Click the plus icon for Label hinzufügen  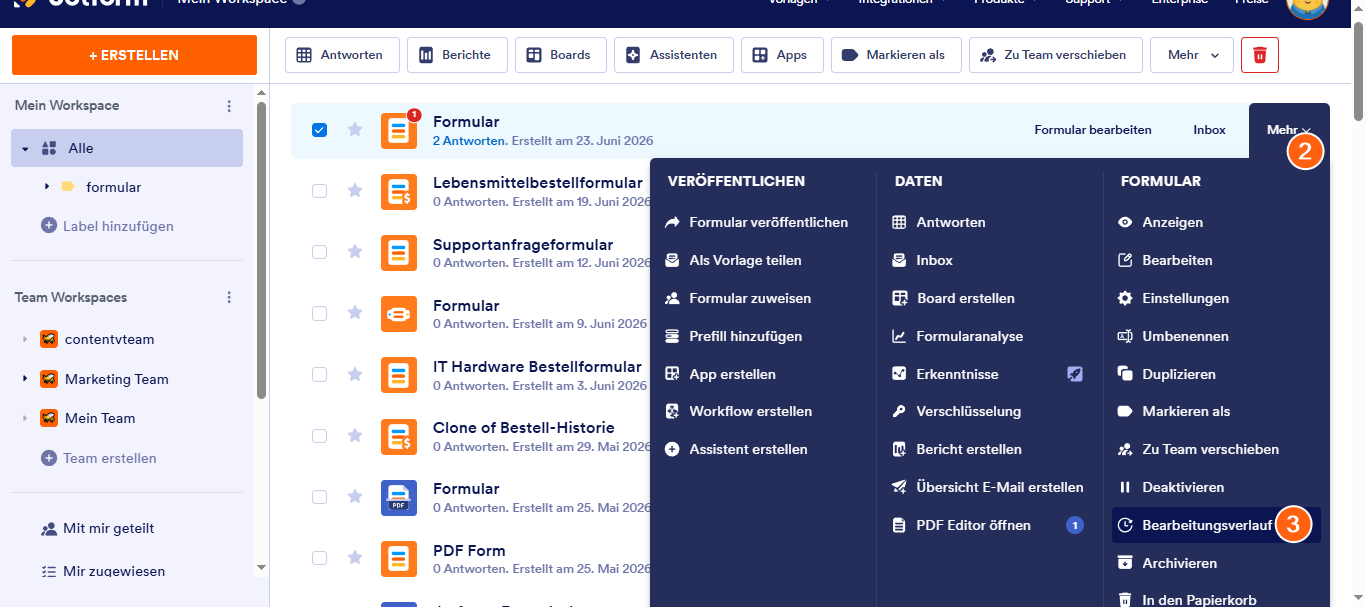(49, 226)
